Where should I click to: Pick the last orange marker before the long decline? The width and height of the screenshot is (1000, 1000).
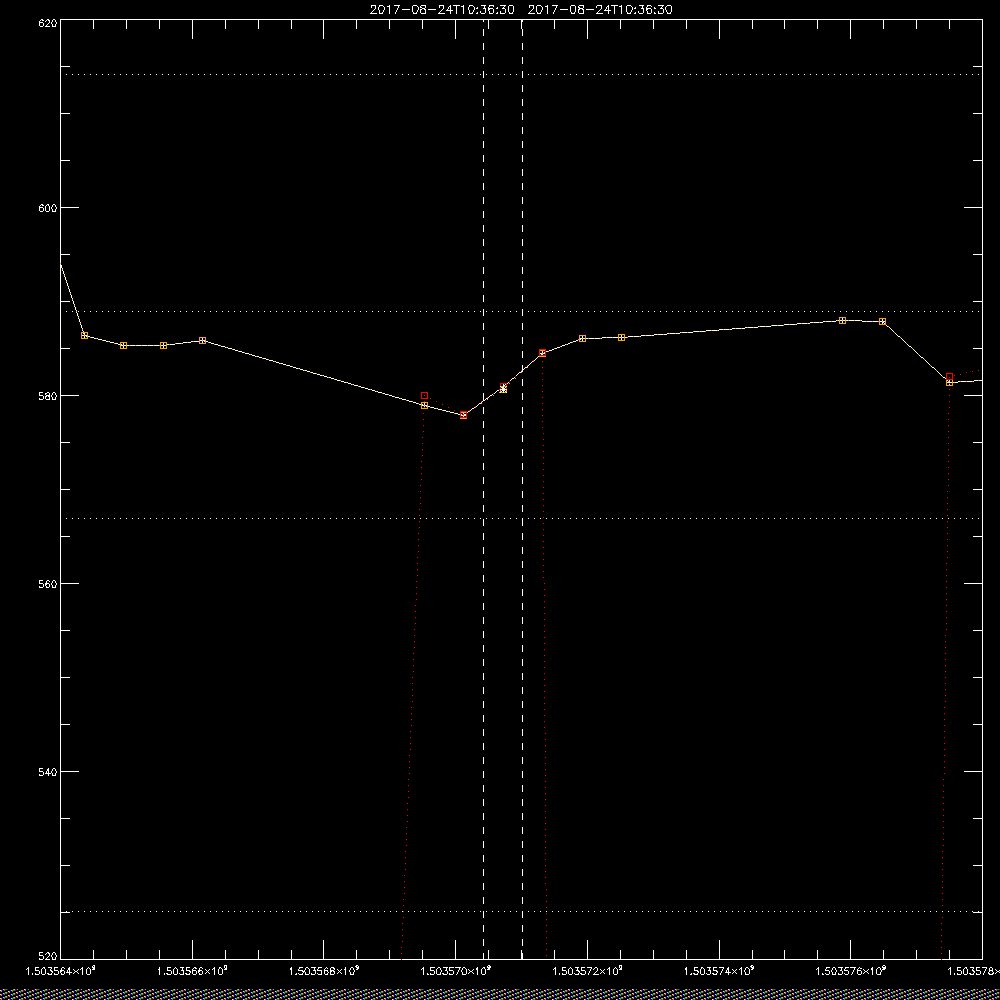click(x=203, y=341)
